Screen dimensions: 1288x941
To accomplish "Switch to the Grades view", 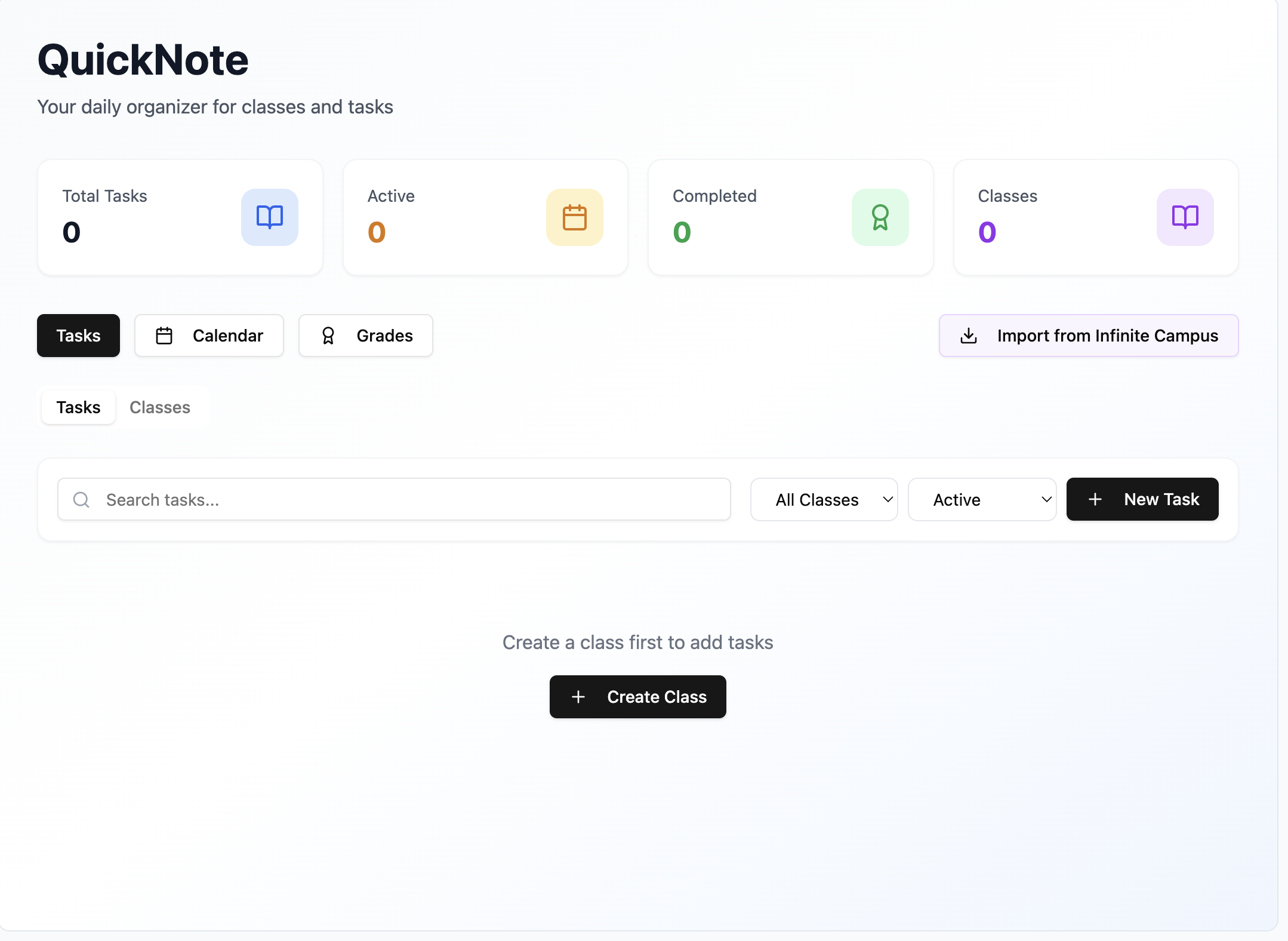I will point(365,336).
